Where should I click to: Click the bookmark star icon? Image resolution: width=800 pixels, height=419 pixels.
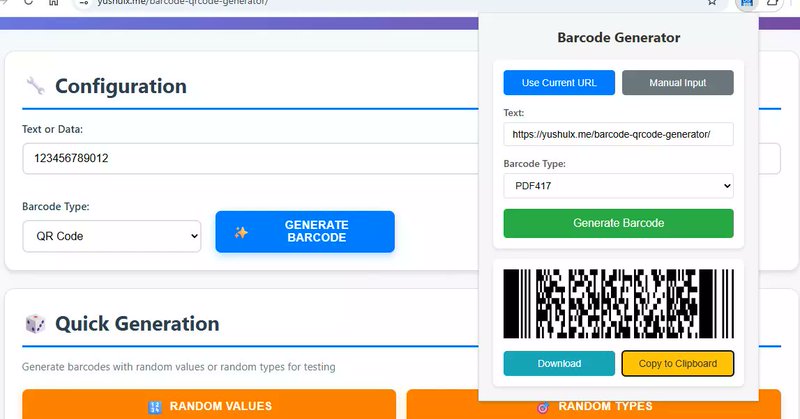coord(712,3)
